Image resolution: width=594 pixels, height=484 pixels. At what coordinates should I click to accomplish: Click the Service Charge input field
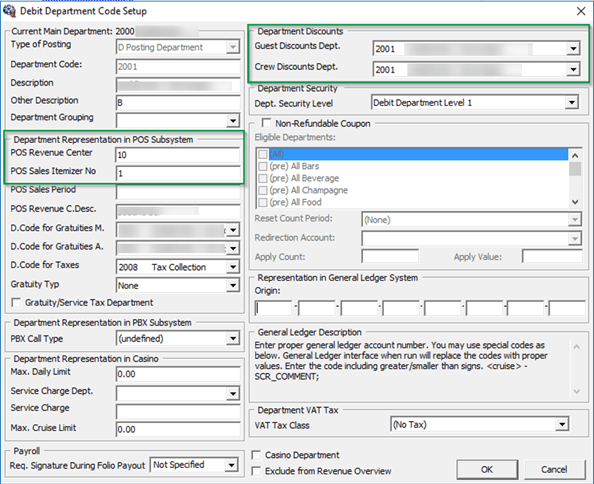click(x=178, y=412)
